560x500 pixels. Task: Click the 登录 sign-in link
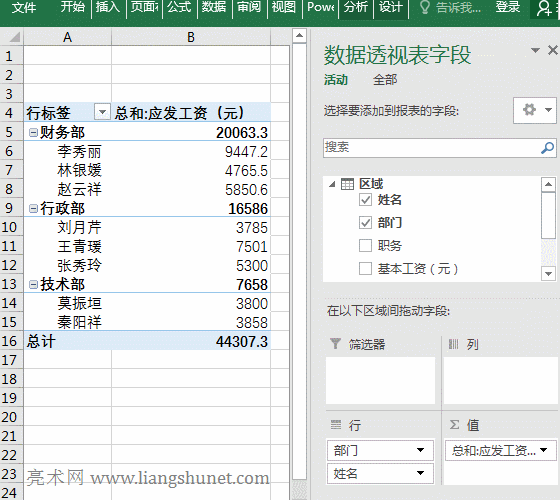[508, 7]
